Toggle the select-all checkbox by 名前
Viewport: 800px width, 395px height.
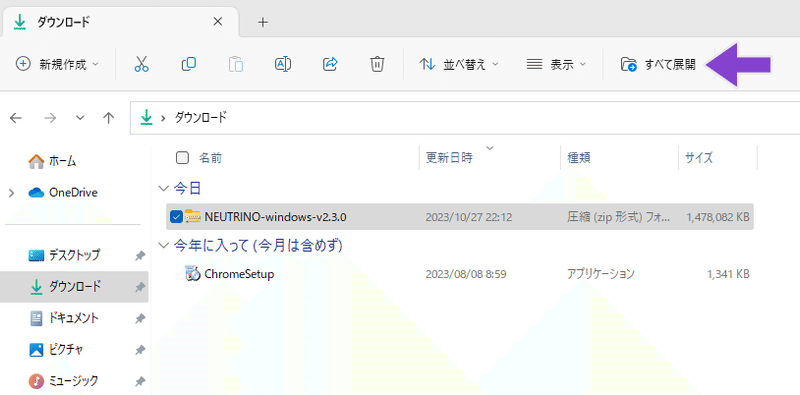(182, 158)
